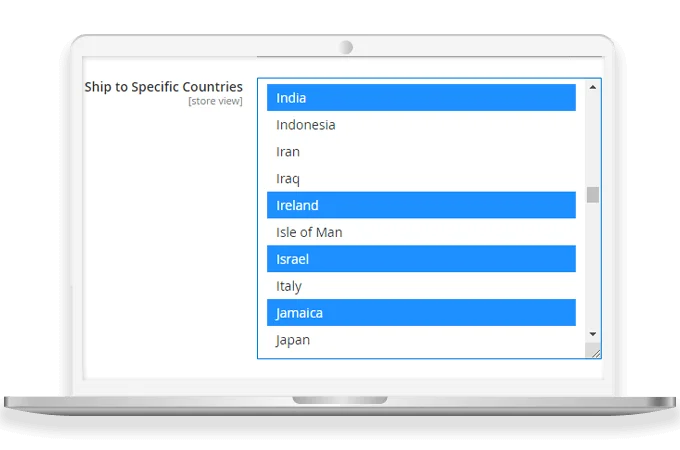Image resolution: width=680 pixels, height=450 pixels.
Task: Click the laptop webcam dot
Action: pyautogui.click(x=346, y=47)
